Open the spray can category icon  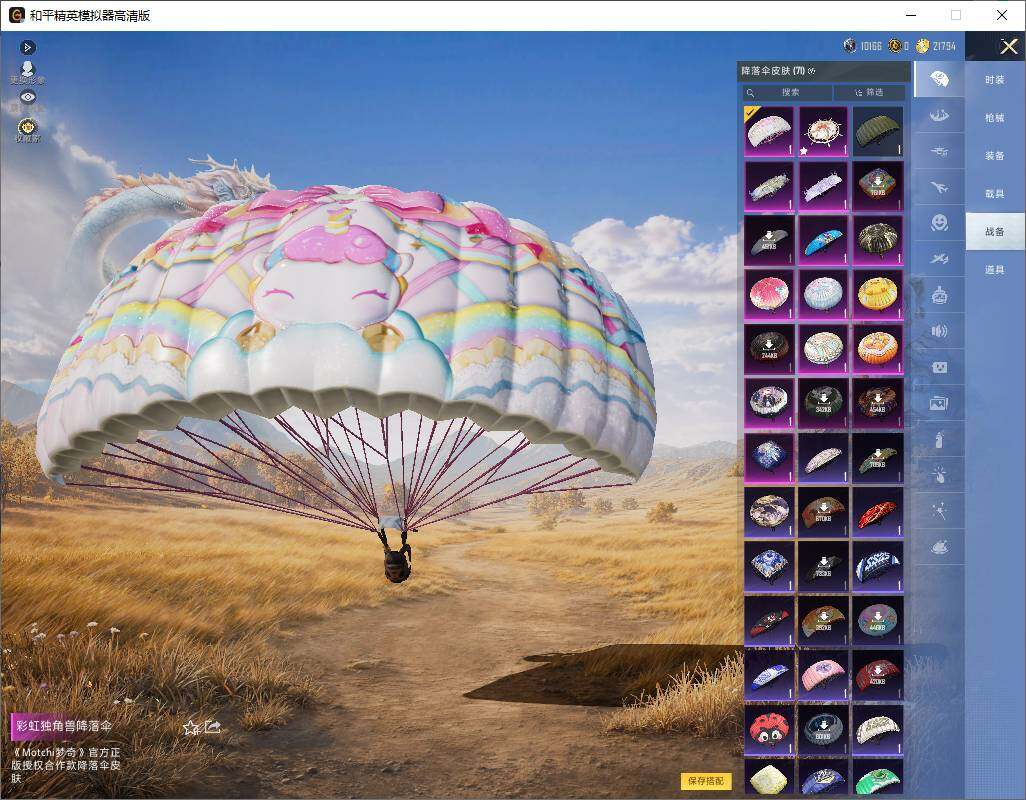coord(940,439)
